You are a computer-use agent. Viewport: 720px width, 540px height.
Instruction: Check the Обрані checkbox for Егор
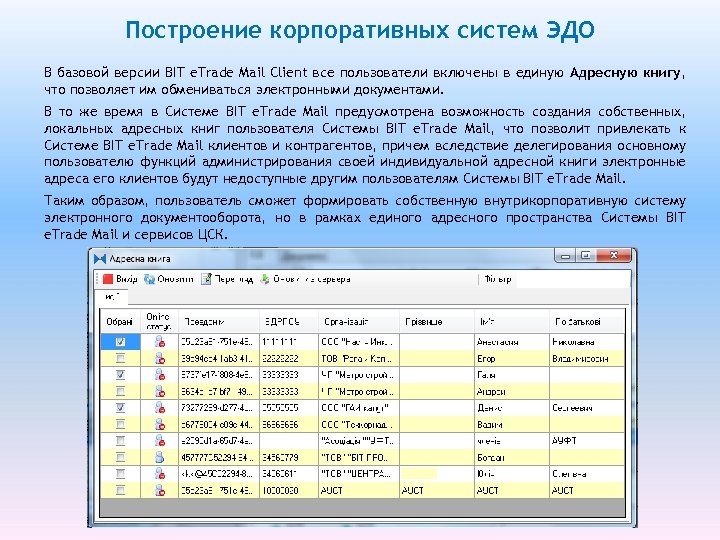(120, 358)
